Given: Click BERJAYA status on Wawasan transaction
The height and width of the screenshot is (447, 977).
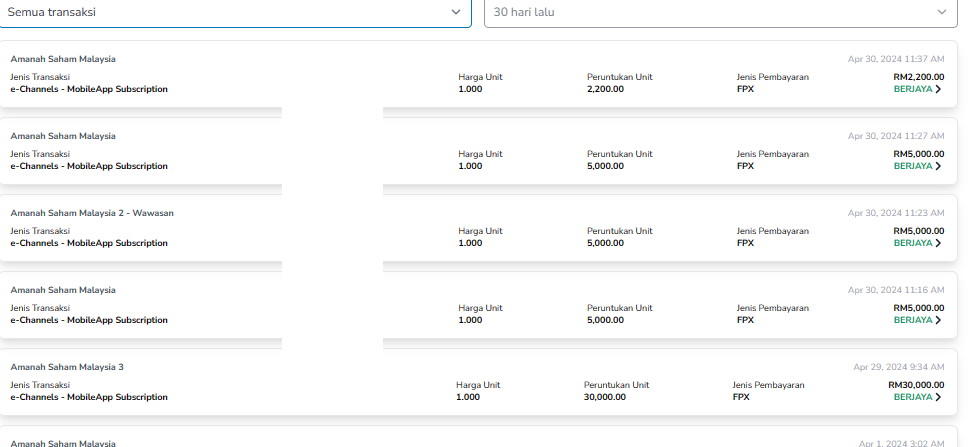Looking at the screenshot, I should click(x=913, y=243).
